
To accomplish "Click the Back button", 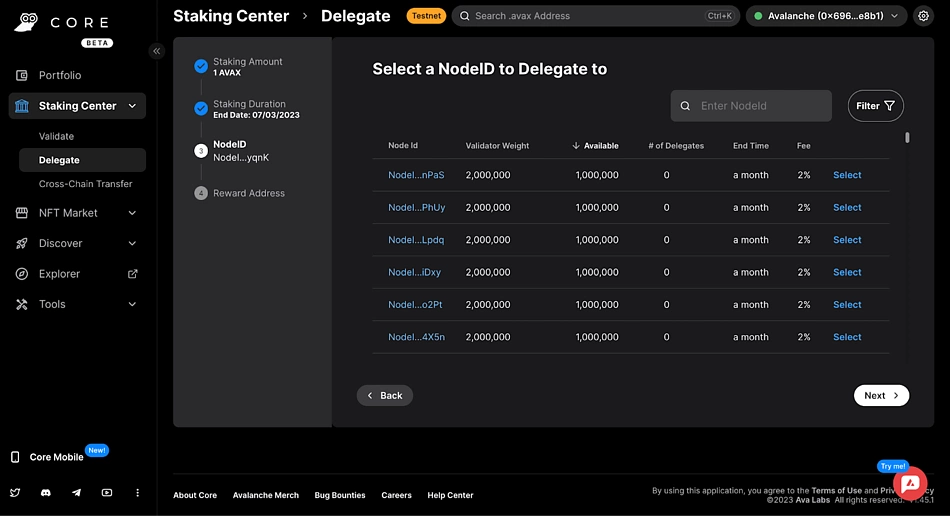I will [384, 395].
